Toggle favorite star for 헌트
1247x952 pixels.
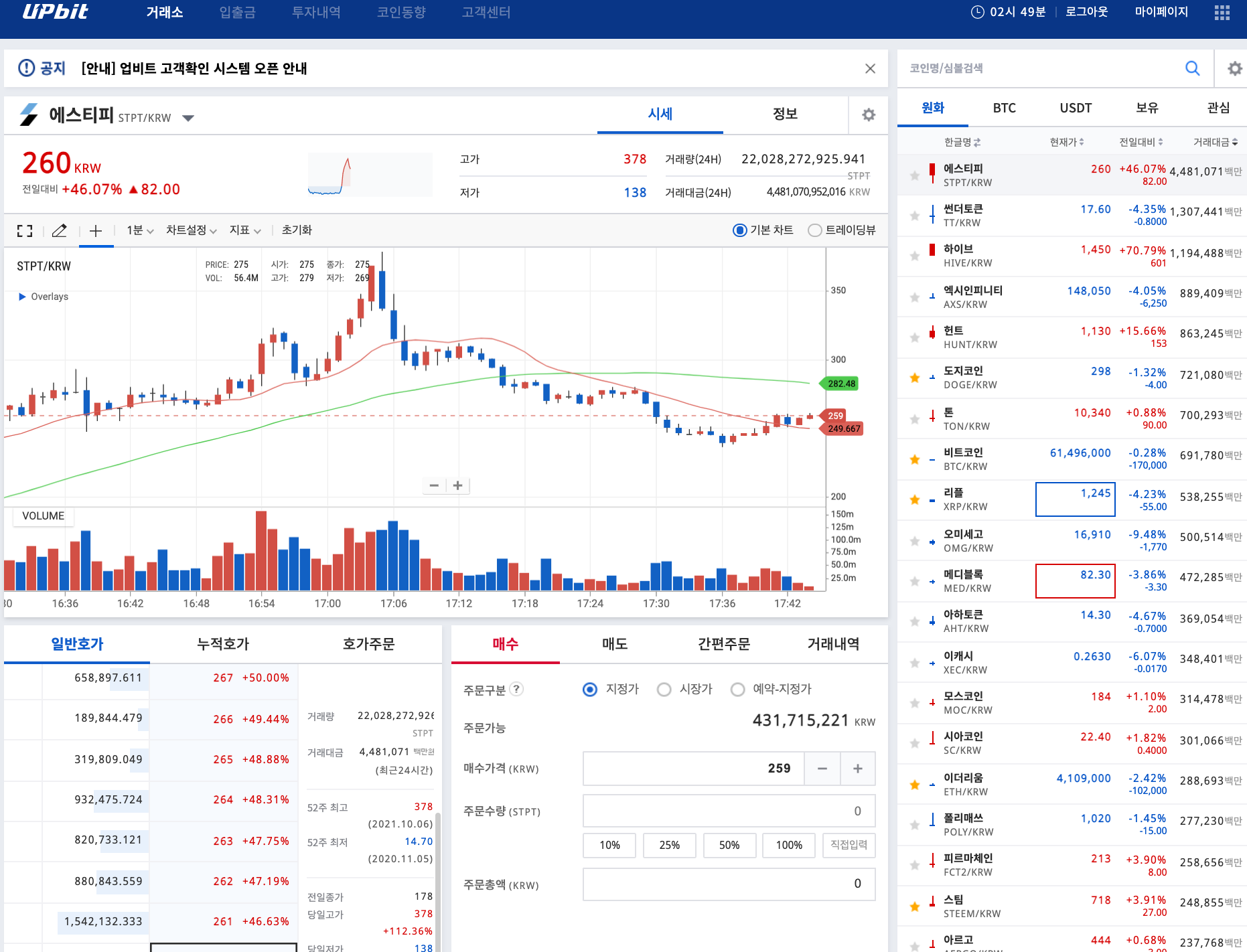(x=914, y=337)
